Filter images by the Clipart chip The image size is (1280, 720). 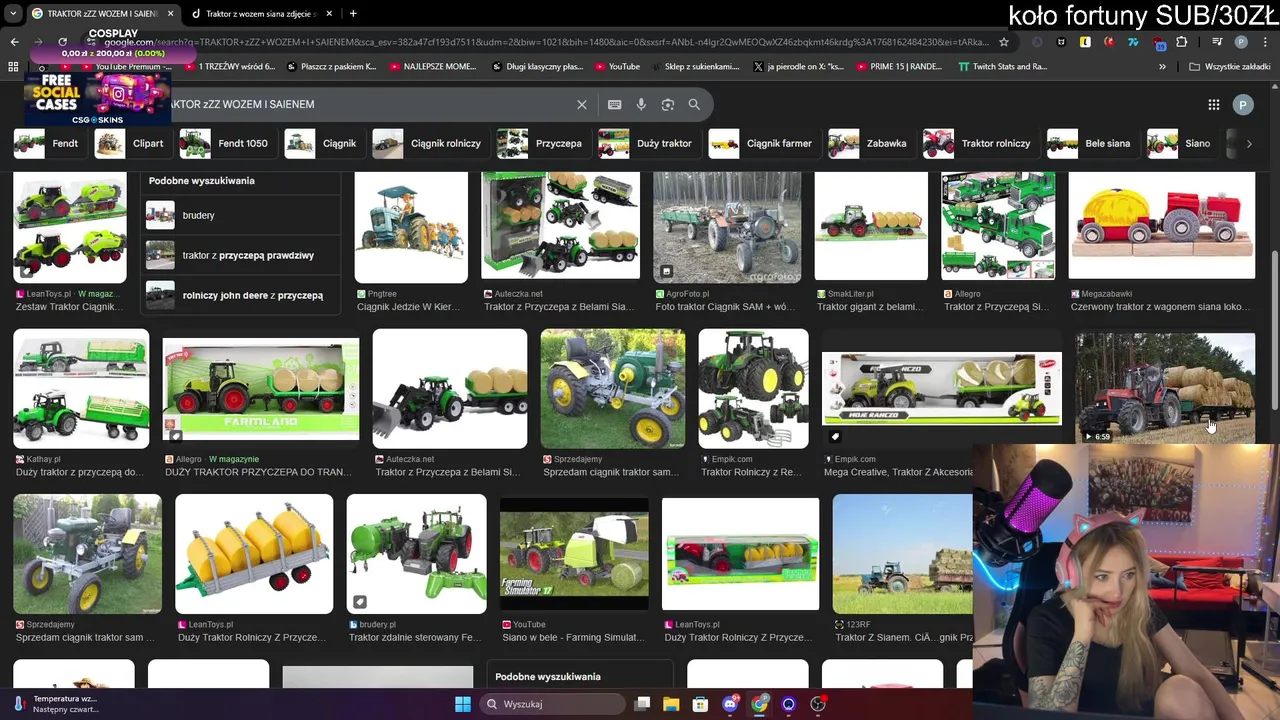[x=131, y=143]
